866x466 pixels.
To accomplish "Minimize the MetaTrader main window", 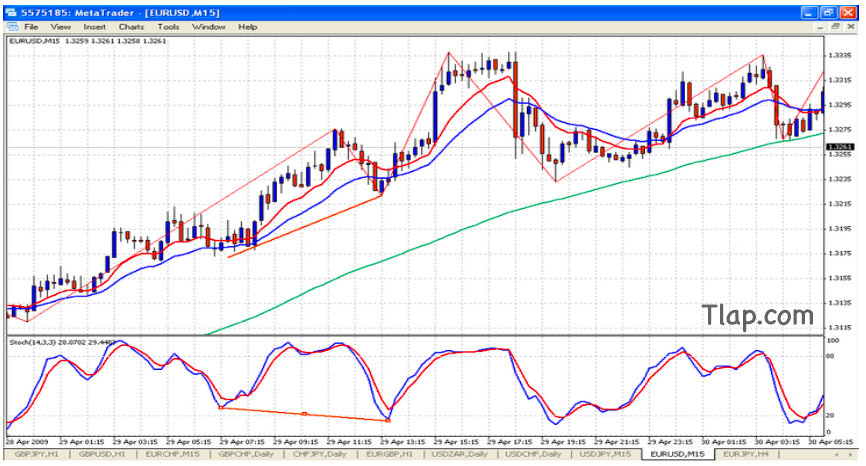I will coord(810,13).
